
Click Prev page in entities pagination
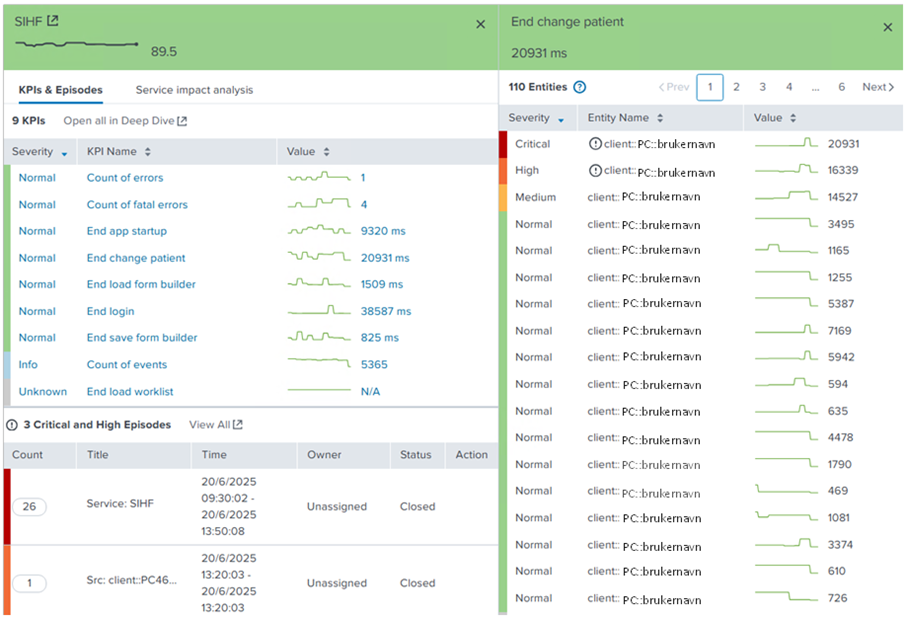(674, 87)
